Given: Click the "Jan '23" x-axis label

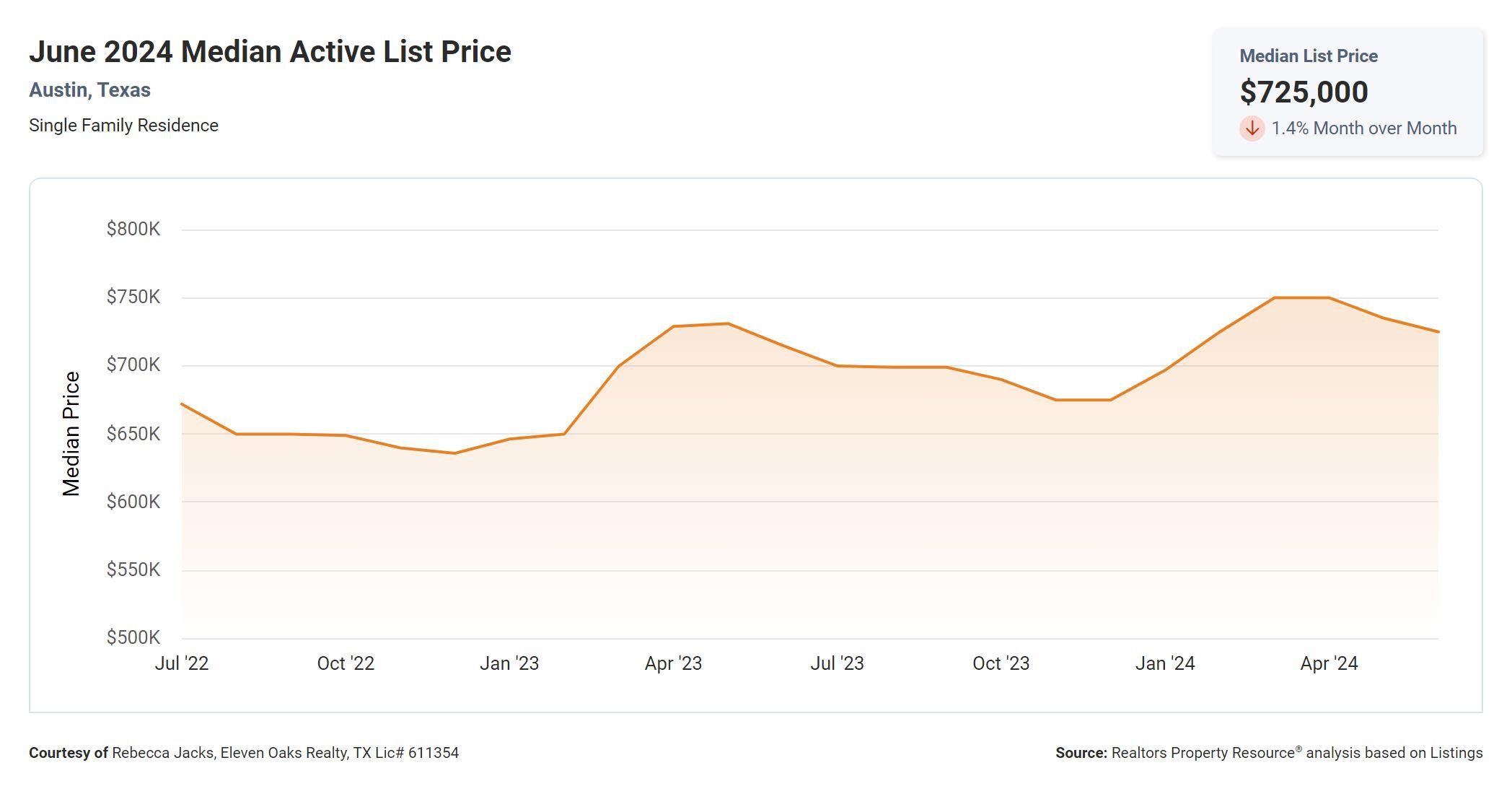Looking at the screenshot, I should coord(509,663).
